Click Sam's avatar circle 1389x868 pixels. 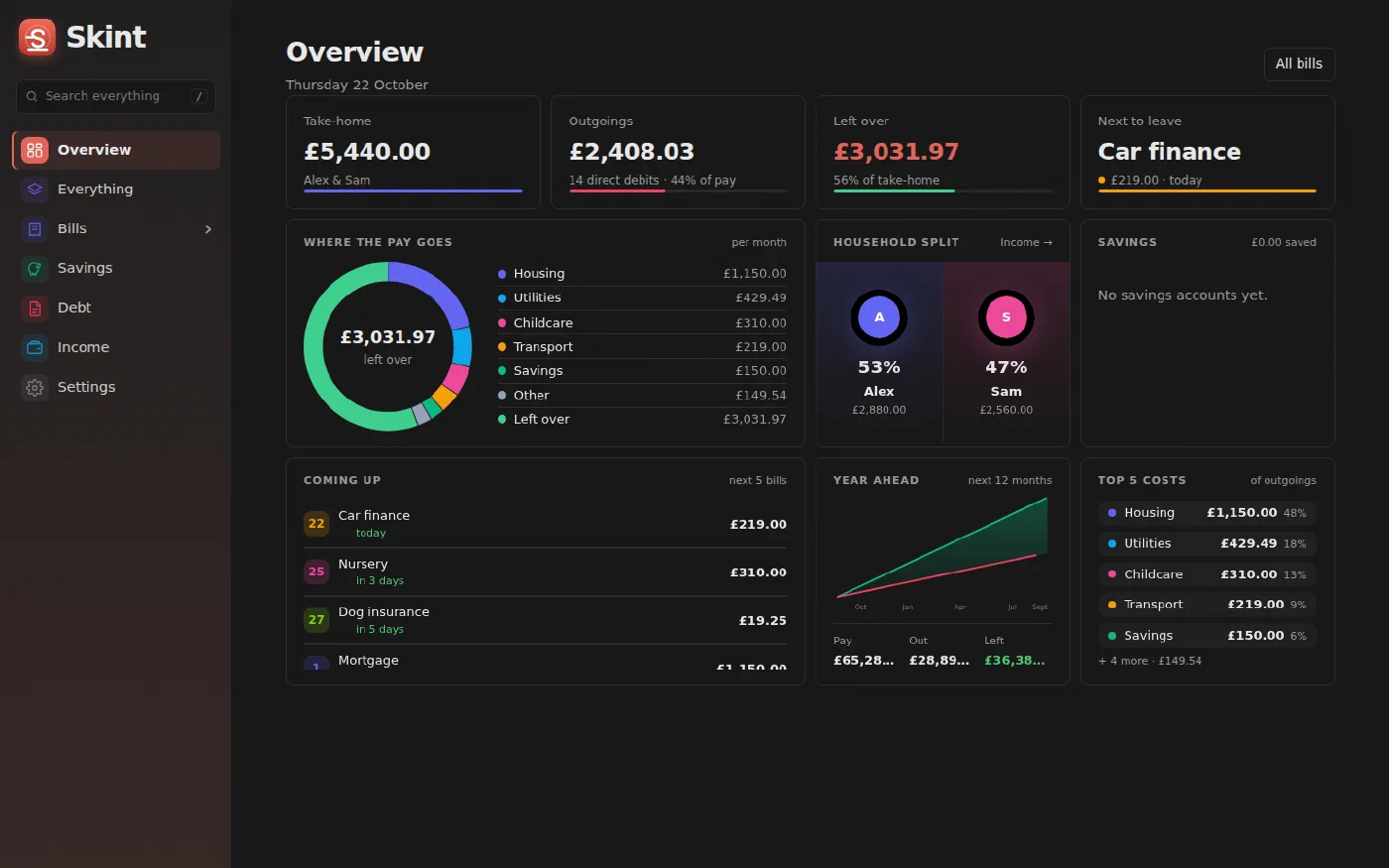coord(1006,317)
